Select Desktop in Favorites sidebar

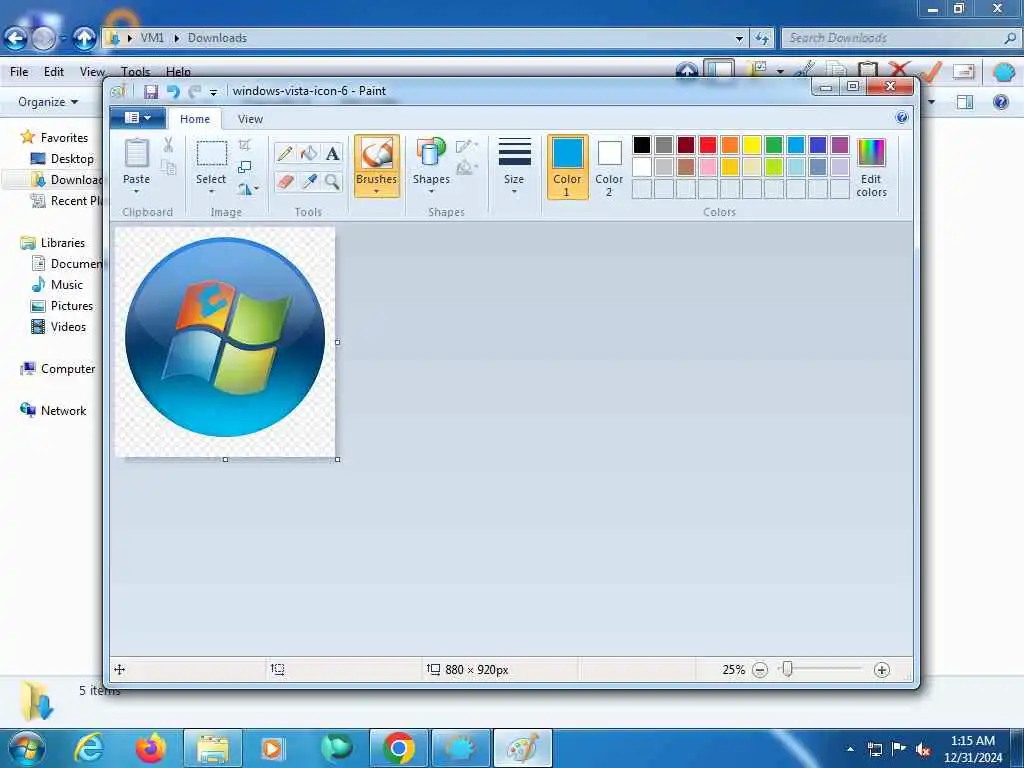(x=63, y=159)
